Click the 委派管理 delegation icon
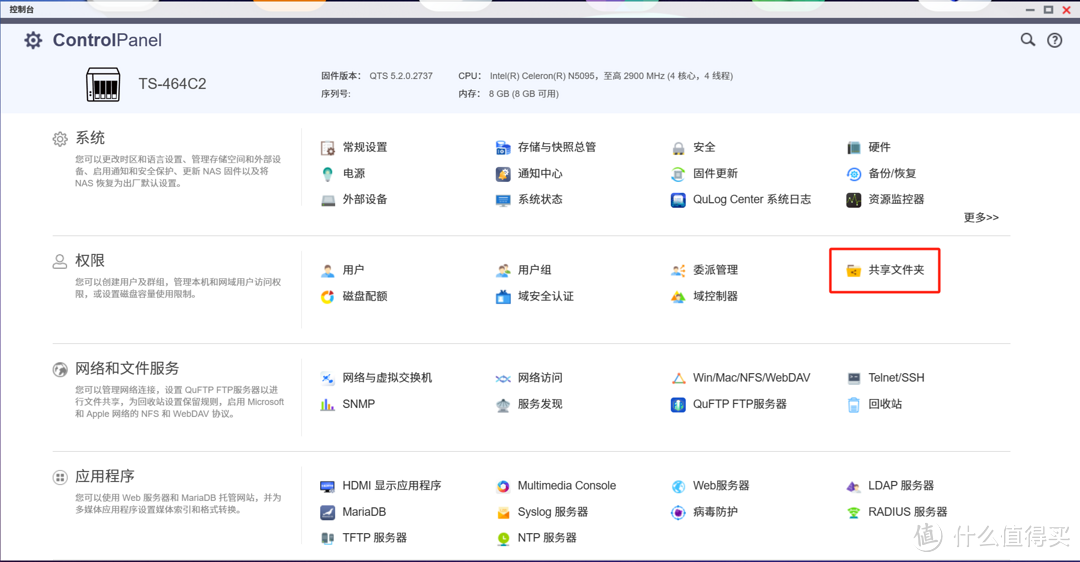The image size is (1080, 562). tap(678, 270)
